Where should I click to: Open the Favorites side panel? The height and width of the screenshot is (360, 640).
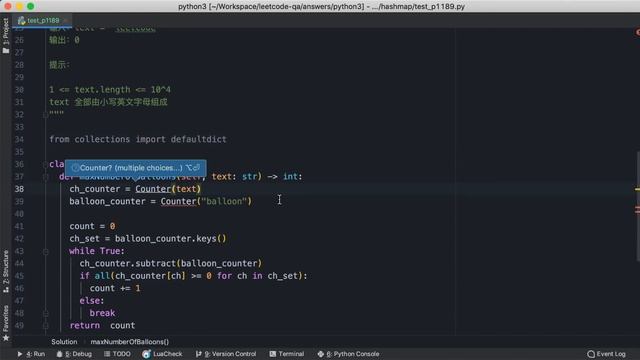pos(6,323)
